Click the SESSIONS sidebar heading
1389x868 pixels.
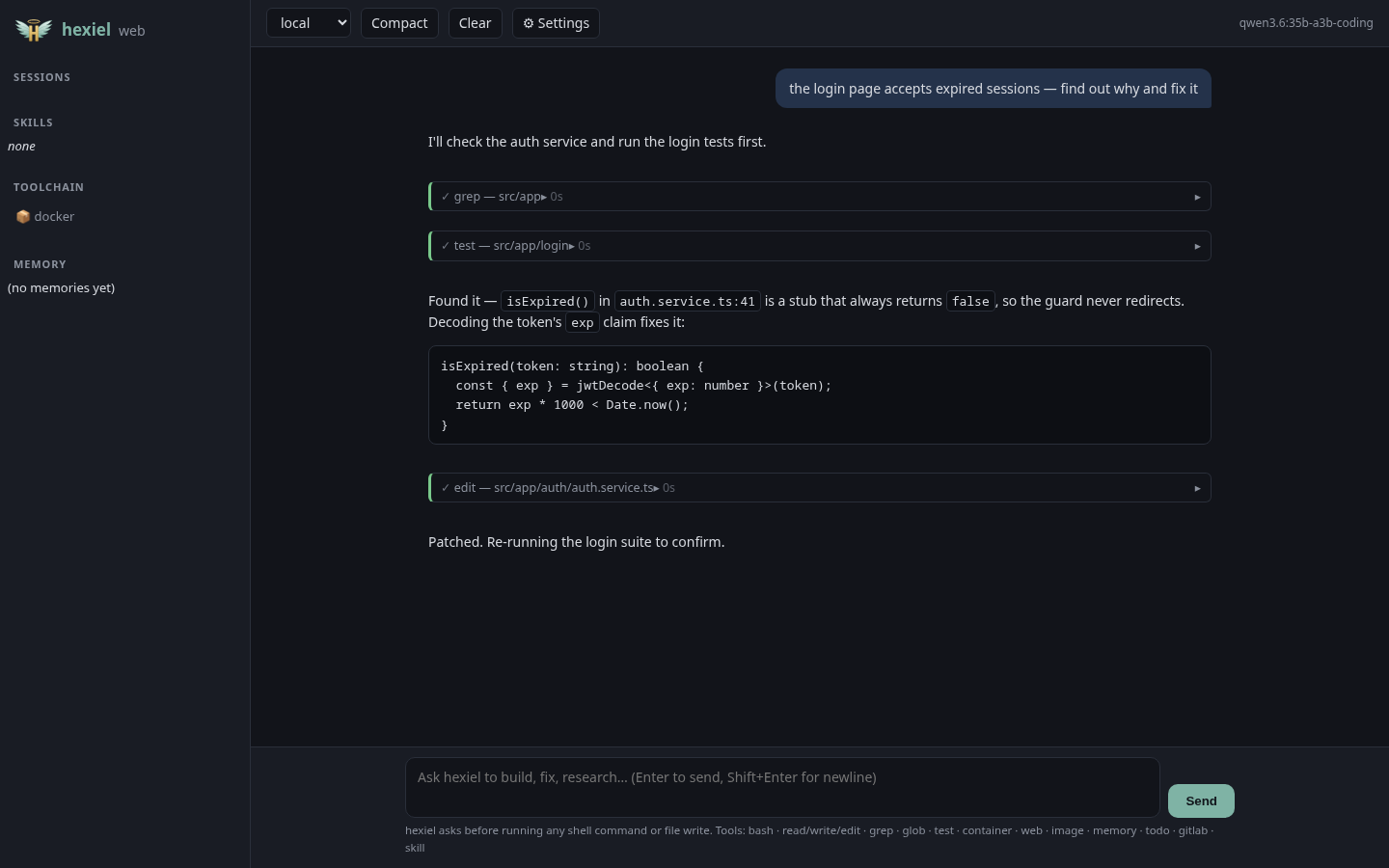coord(41,77)
